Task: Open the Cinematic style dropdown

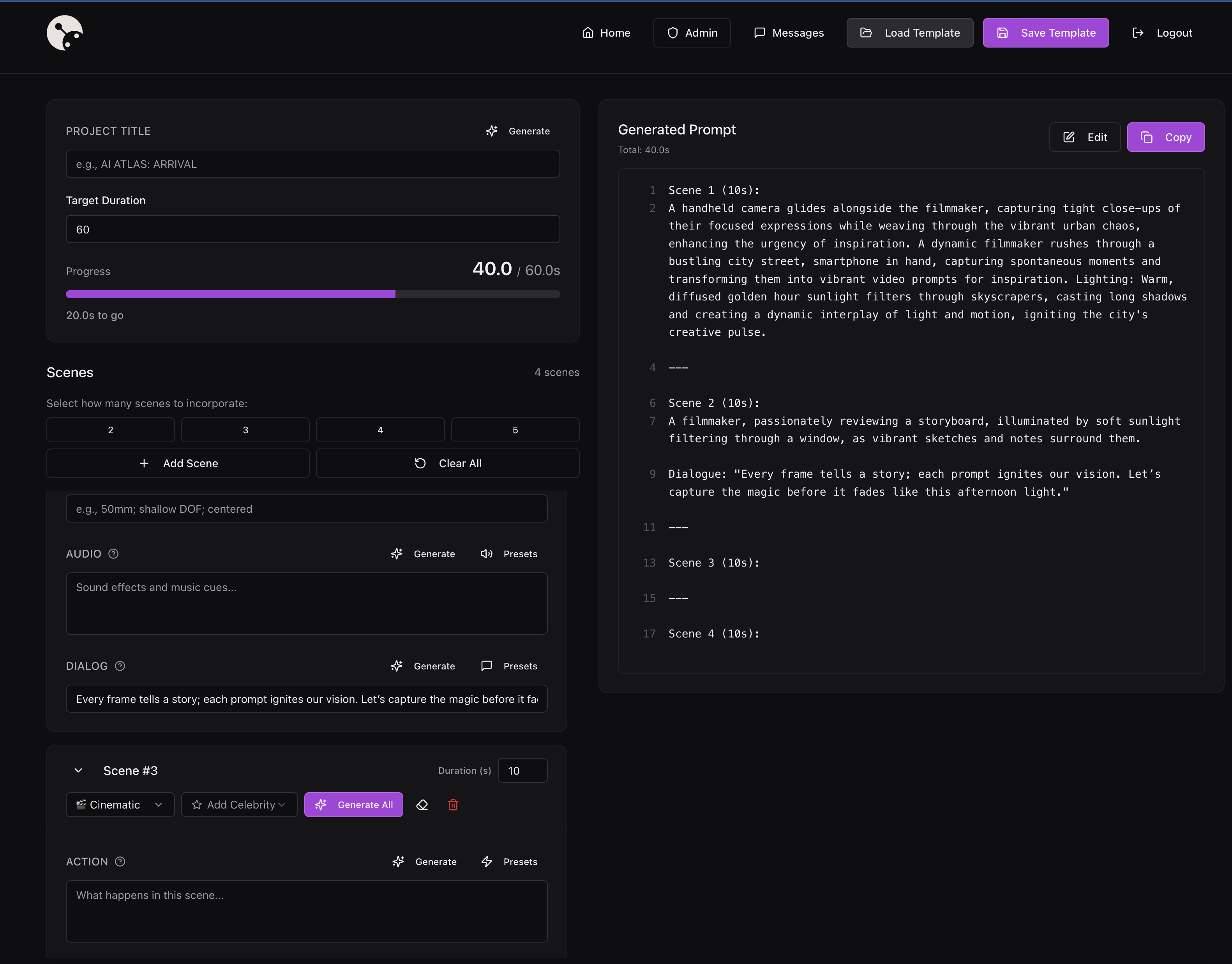Action: pos(119,804)
